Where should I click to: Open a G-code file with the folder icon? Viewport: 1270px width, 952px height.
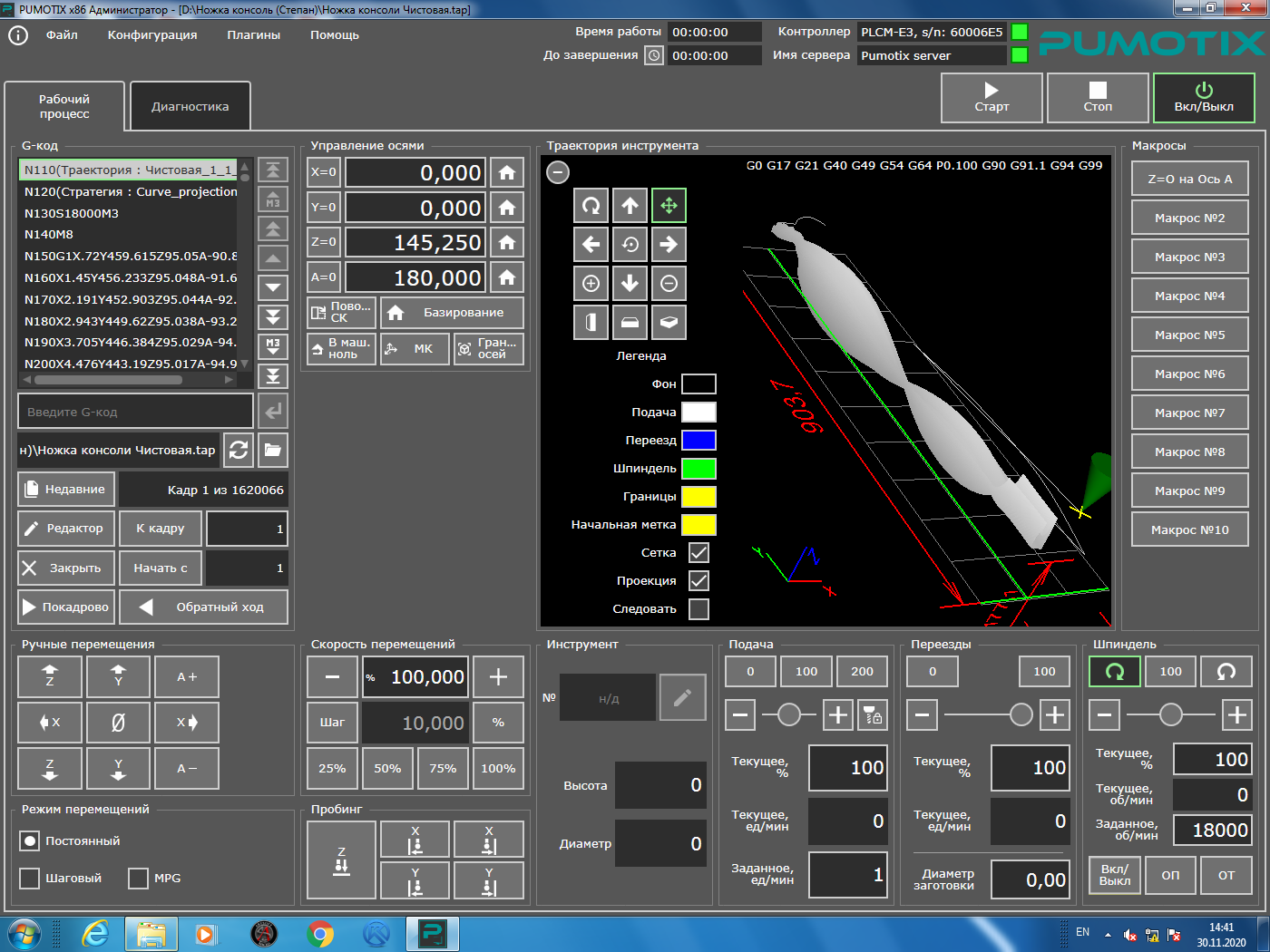[273, 450]
